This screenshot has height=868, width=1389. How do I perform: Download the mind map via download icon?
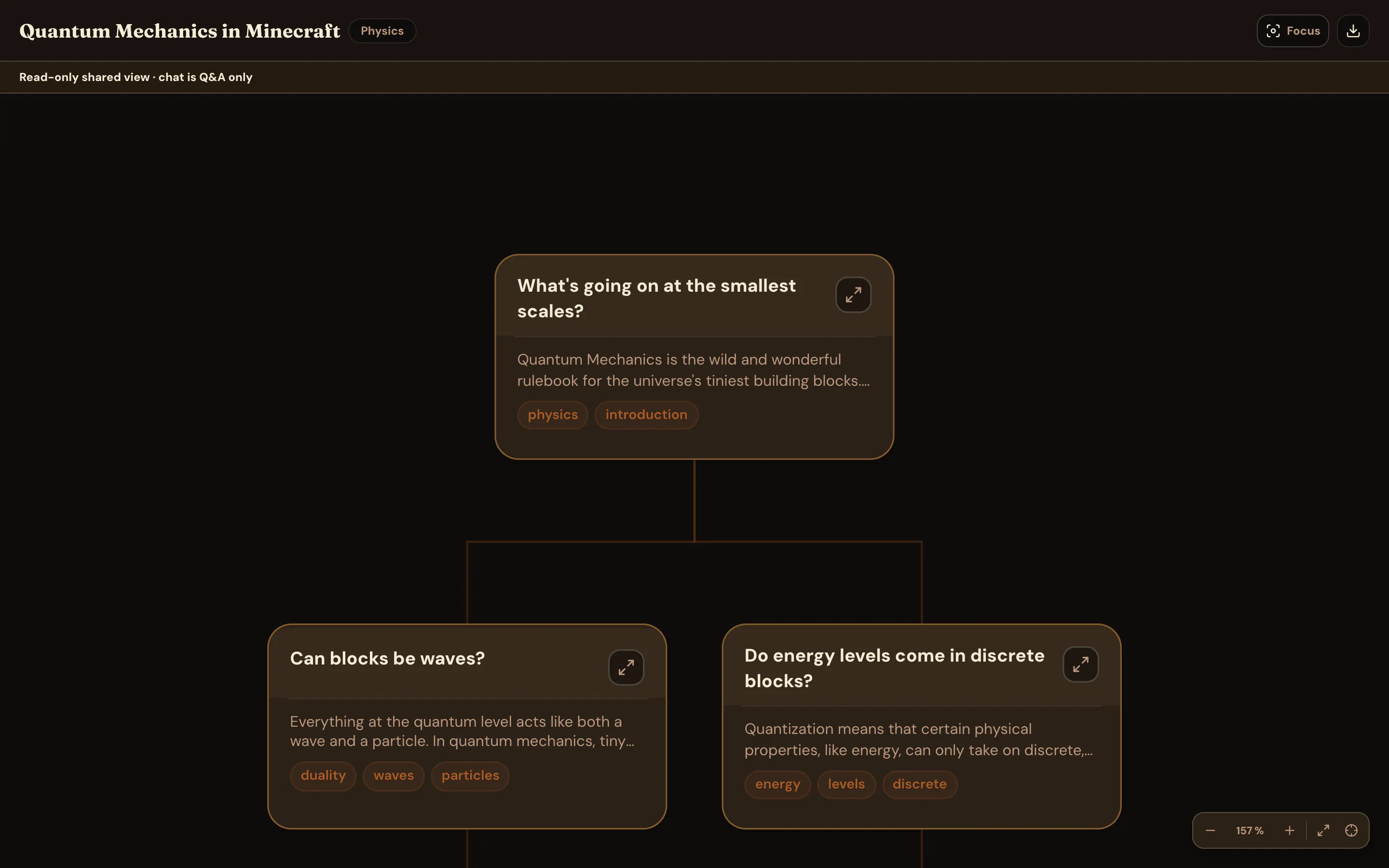point(1353,31)
